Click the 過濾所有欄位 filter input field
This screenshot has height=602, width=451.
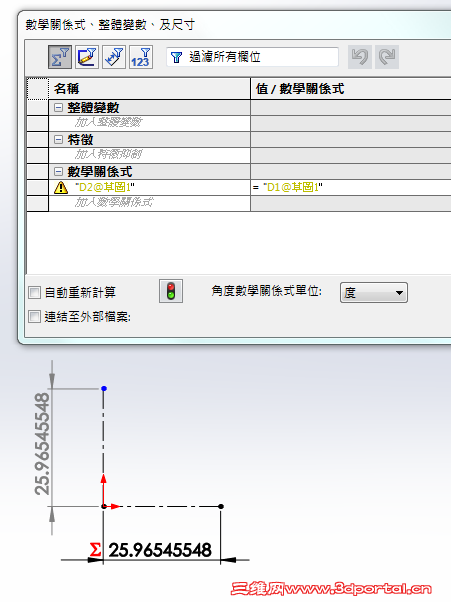click(x=253, y=57)
